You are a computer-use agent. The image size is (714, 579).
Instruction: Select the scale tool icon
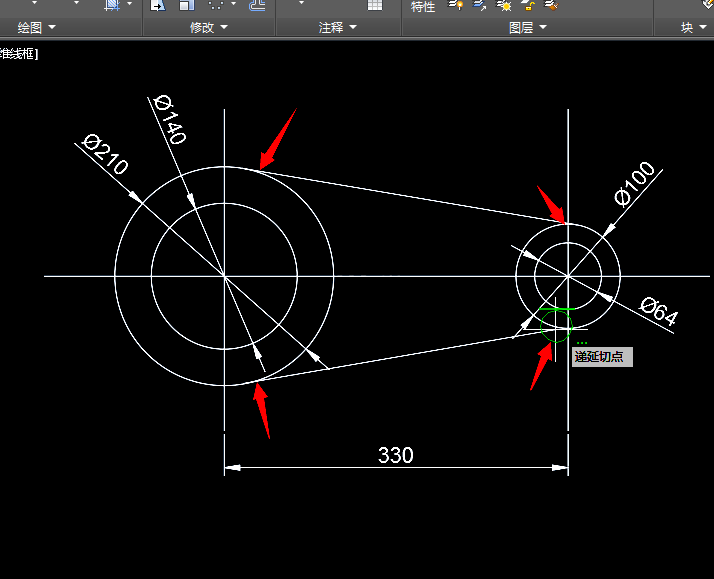click(x=187, y=5)
